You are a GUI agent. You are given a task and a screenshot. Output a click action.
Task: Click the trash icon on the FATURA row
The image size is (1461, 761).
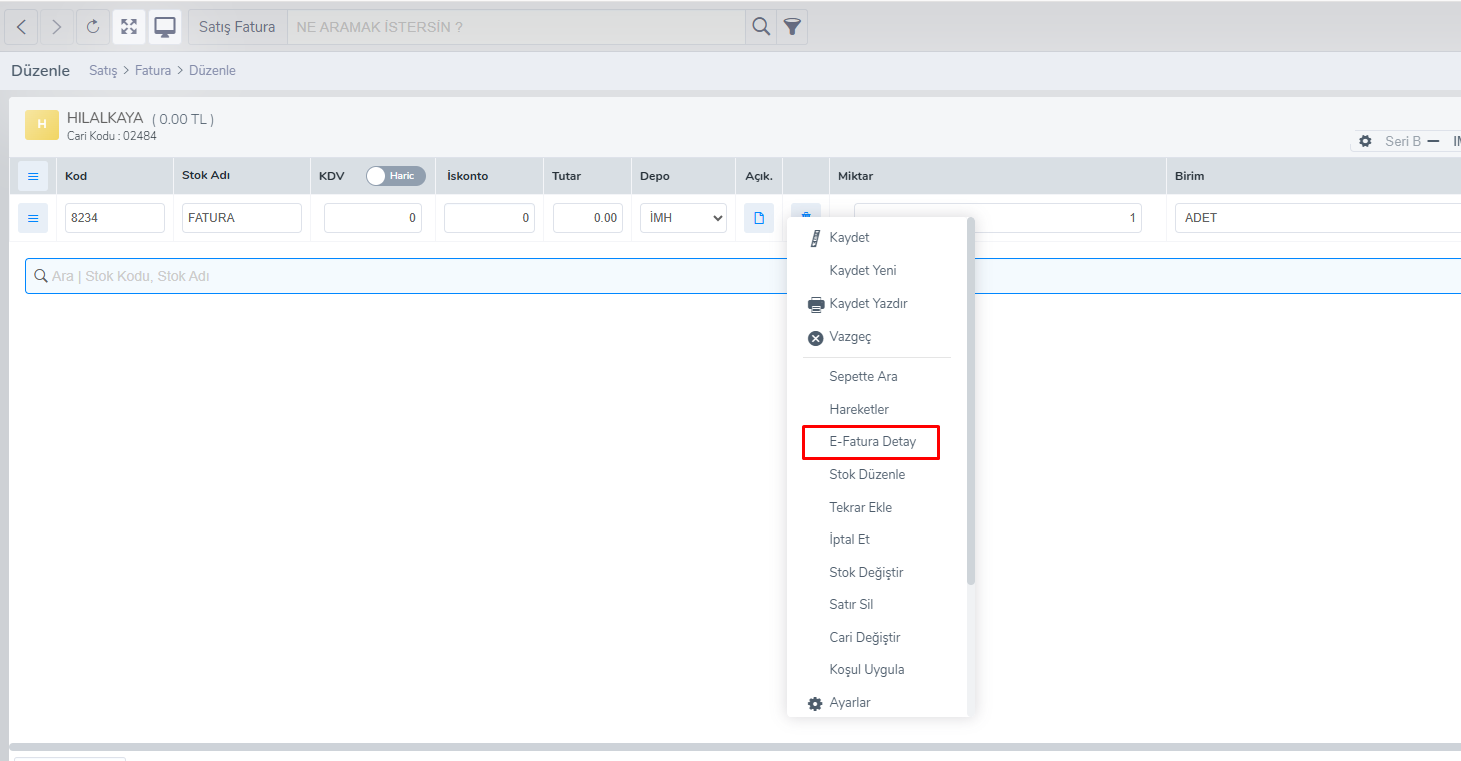(x=806, y=213)
